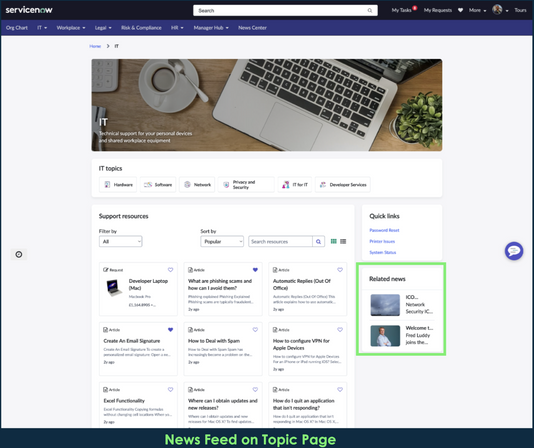
Task: Click the Hardware topic icon
Action: [x=107, y=185]
